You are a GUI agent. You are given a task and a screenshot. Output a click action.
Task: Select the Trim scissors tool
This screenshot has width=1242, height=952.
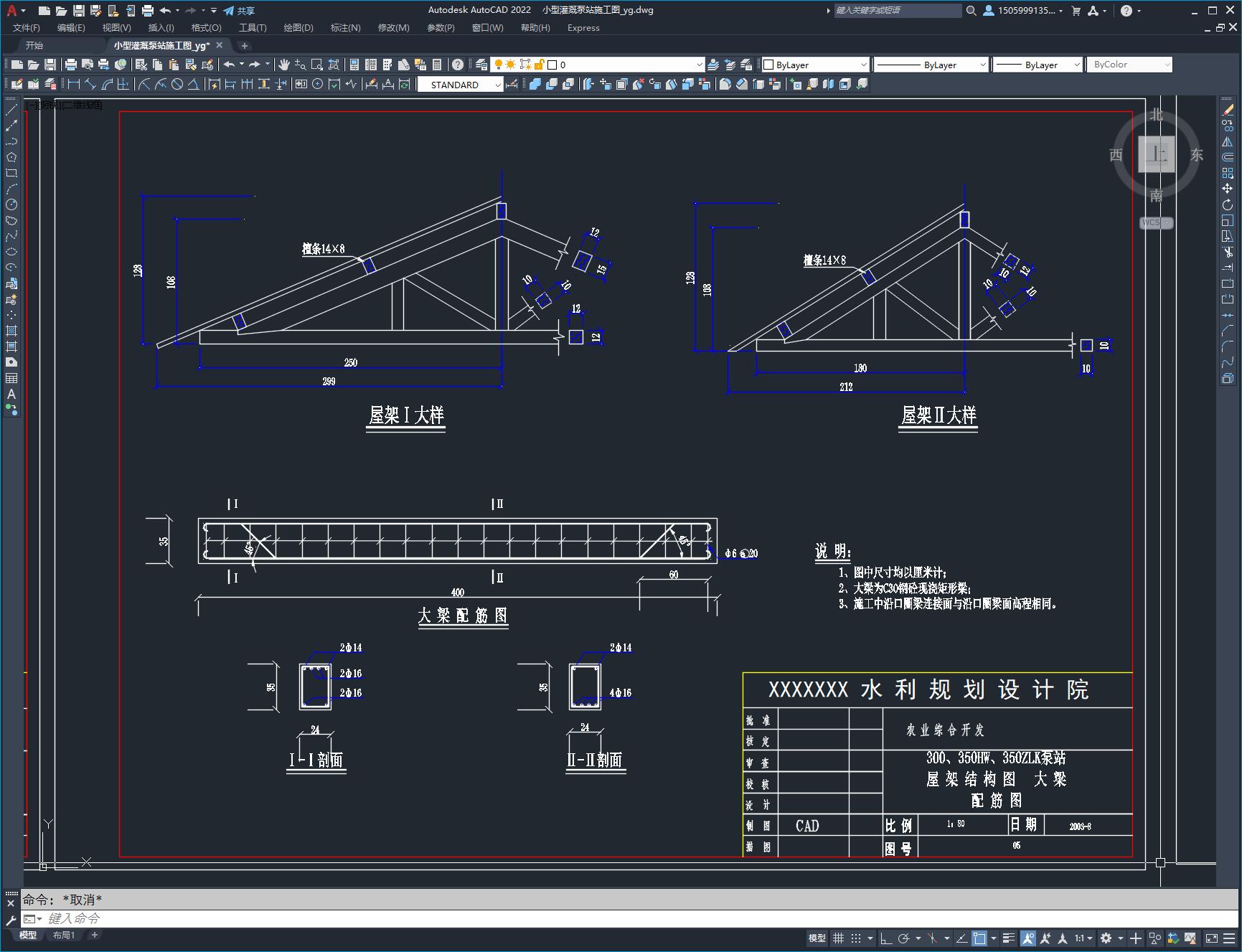(1228, 252)
